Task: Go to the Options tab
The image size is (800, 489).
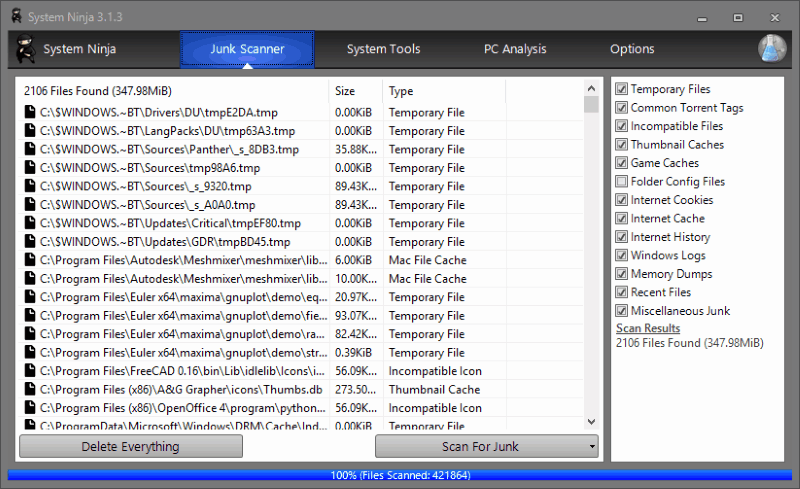Action: [632, 49]
